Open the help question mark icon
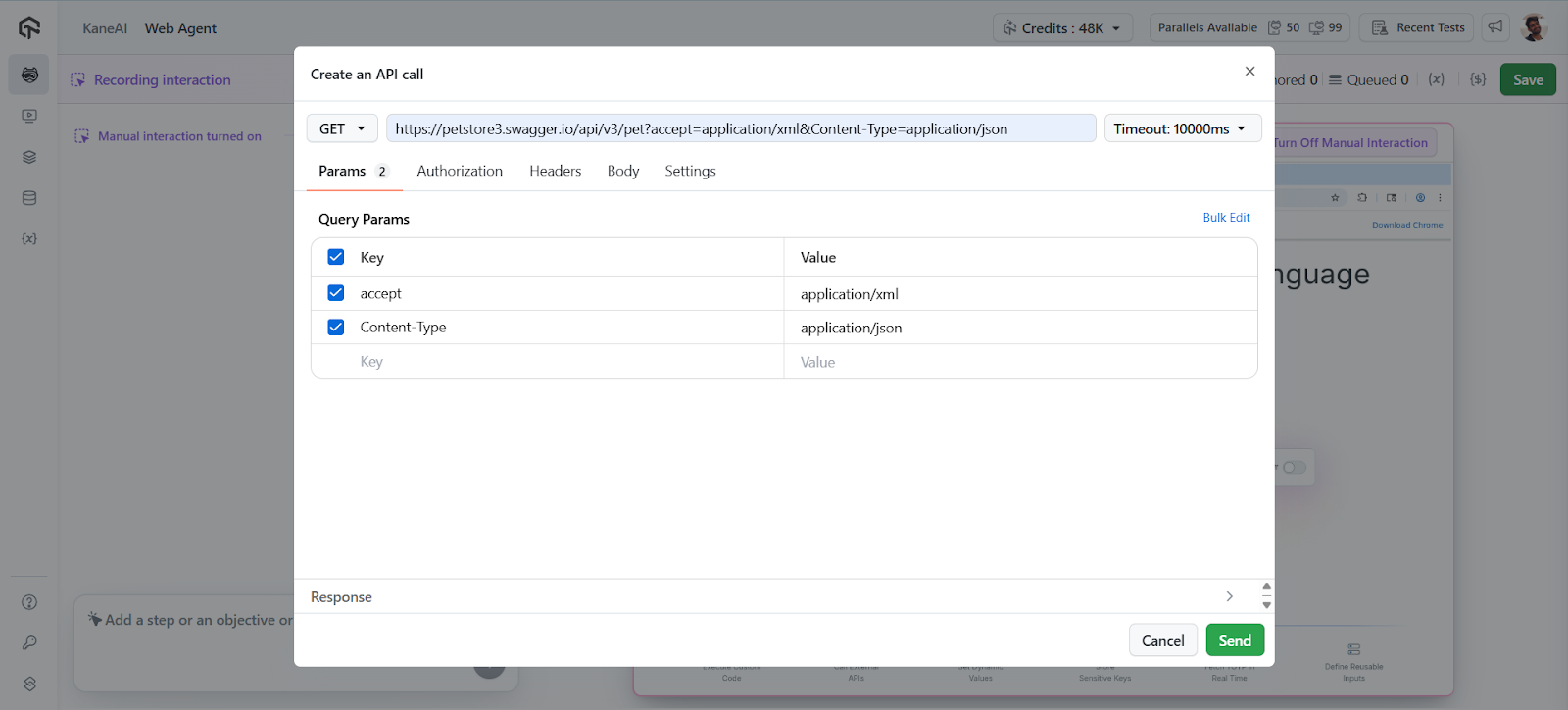This screenshot has height=710, width=1568. 29,602
